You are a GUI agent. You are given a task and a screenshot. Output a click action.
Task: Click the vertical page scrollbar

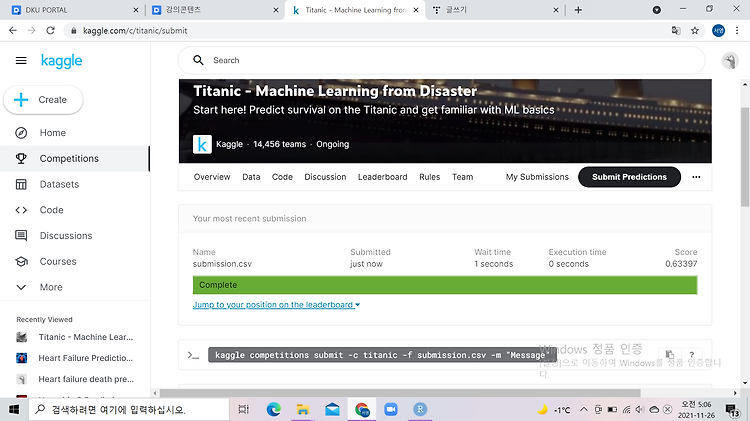[x=745, y=157]
